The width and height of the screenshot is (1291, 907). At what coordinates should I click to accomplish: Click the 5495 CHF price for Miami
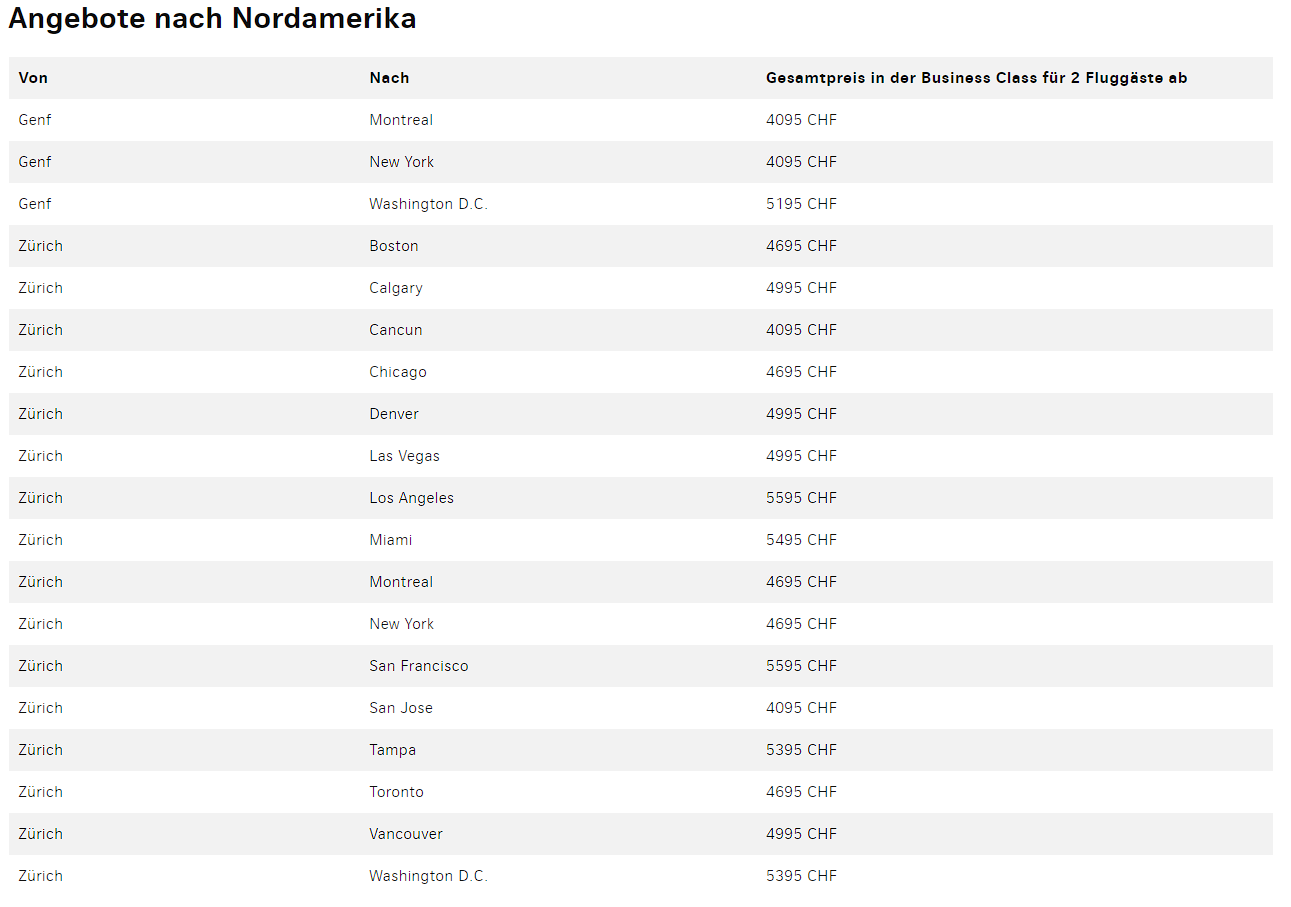click(x=801, y=540)
